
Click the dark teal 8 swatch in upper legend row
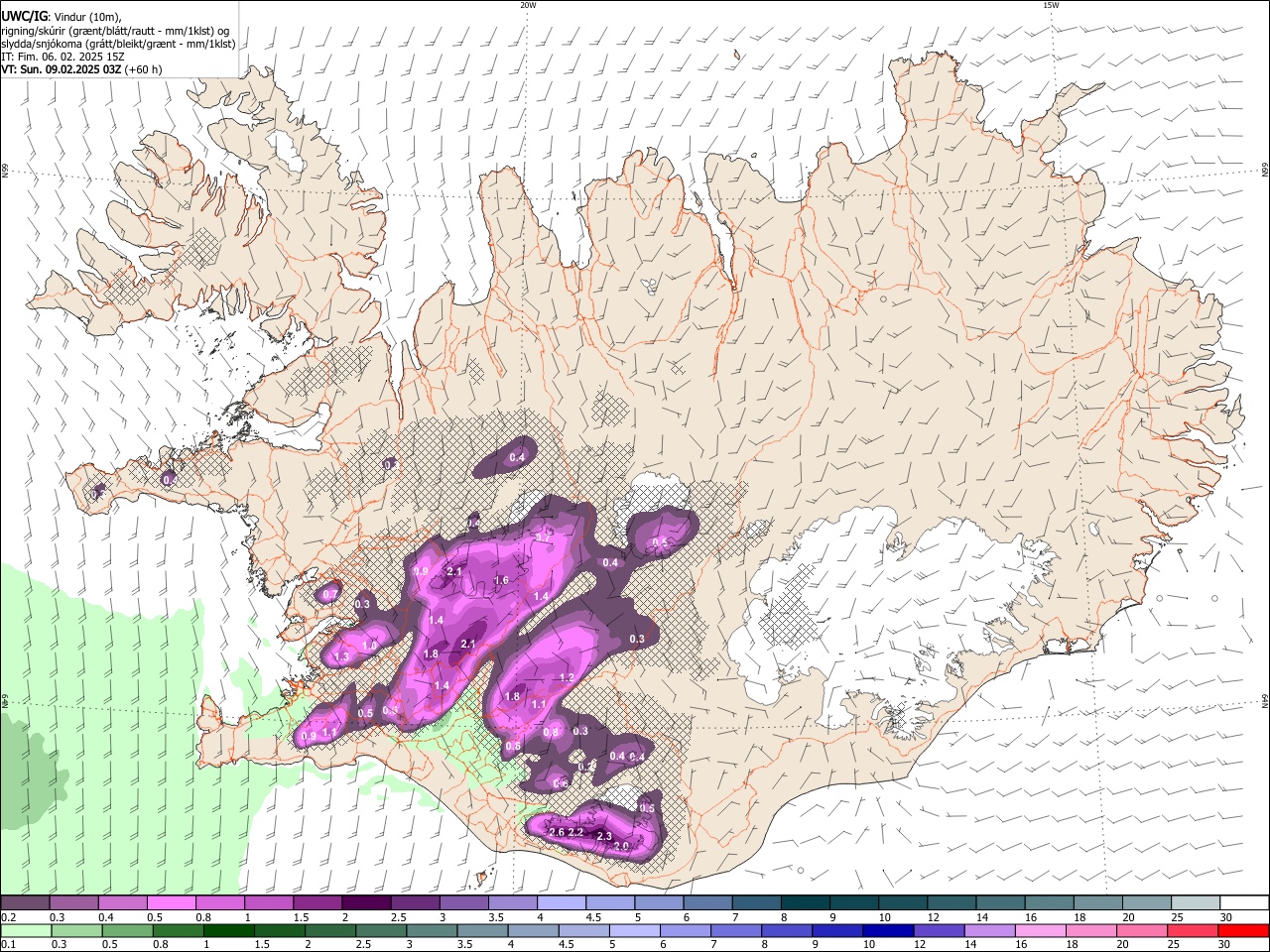pyautogui.click(x=804, y=903)
